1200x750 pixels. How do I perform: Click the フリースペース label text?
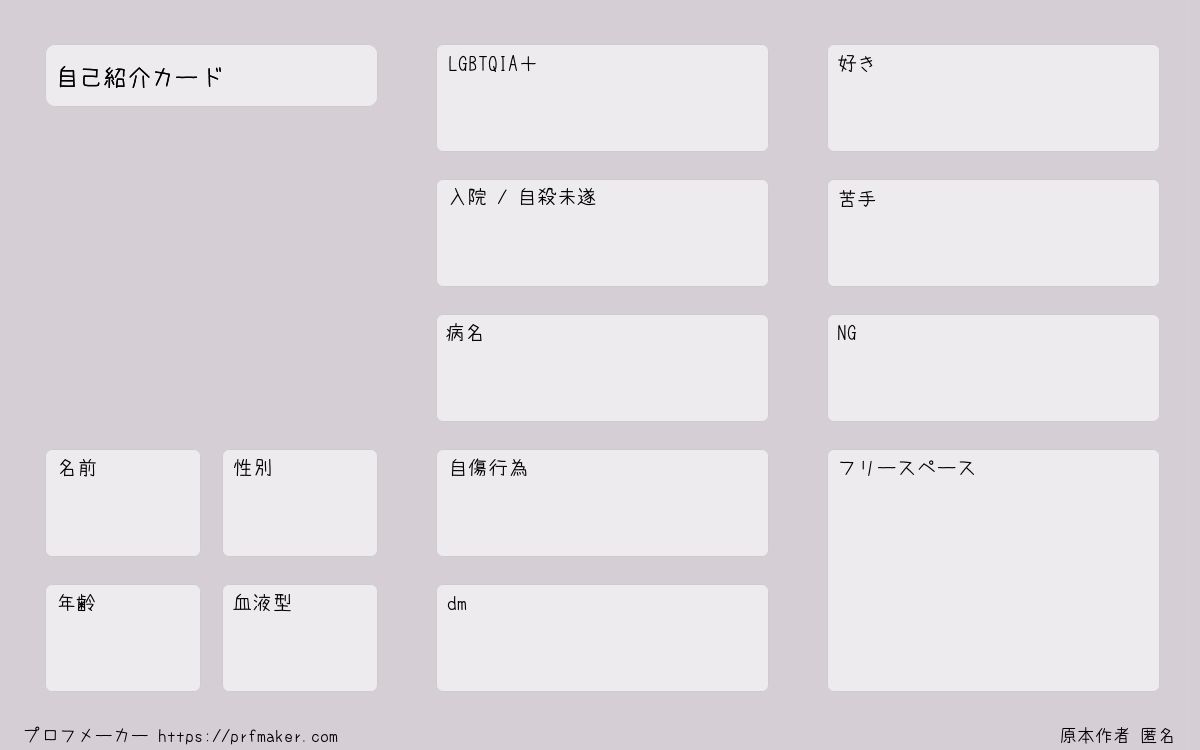coord(907,468)
